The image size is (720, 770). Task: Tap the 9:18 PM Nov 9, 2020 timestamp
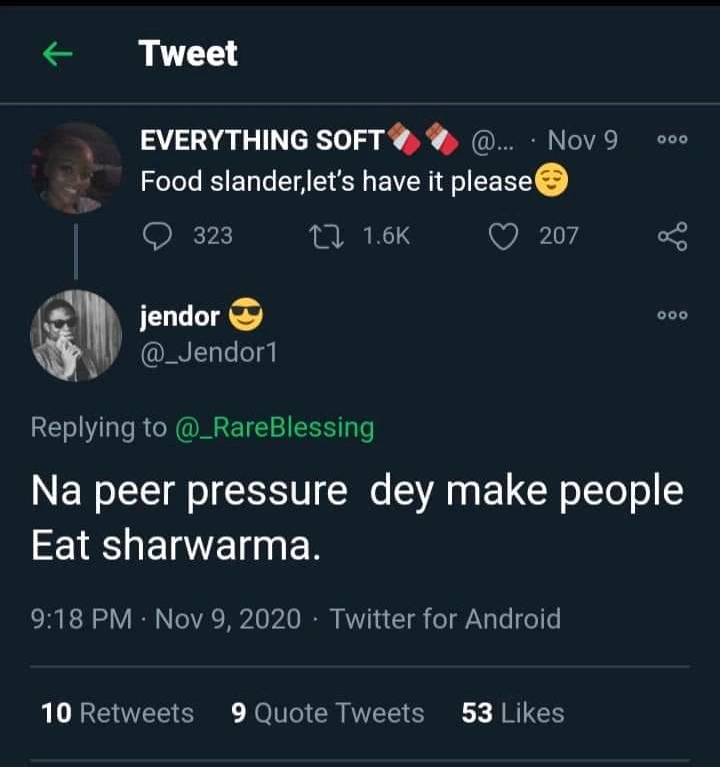(165, 619)
